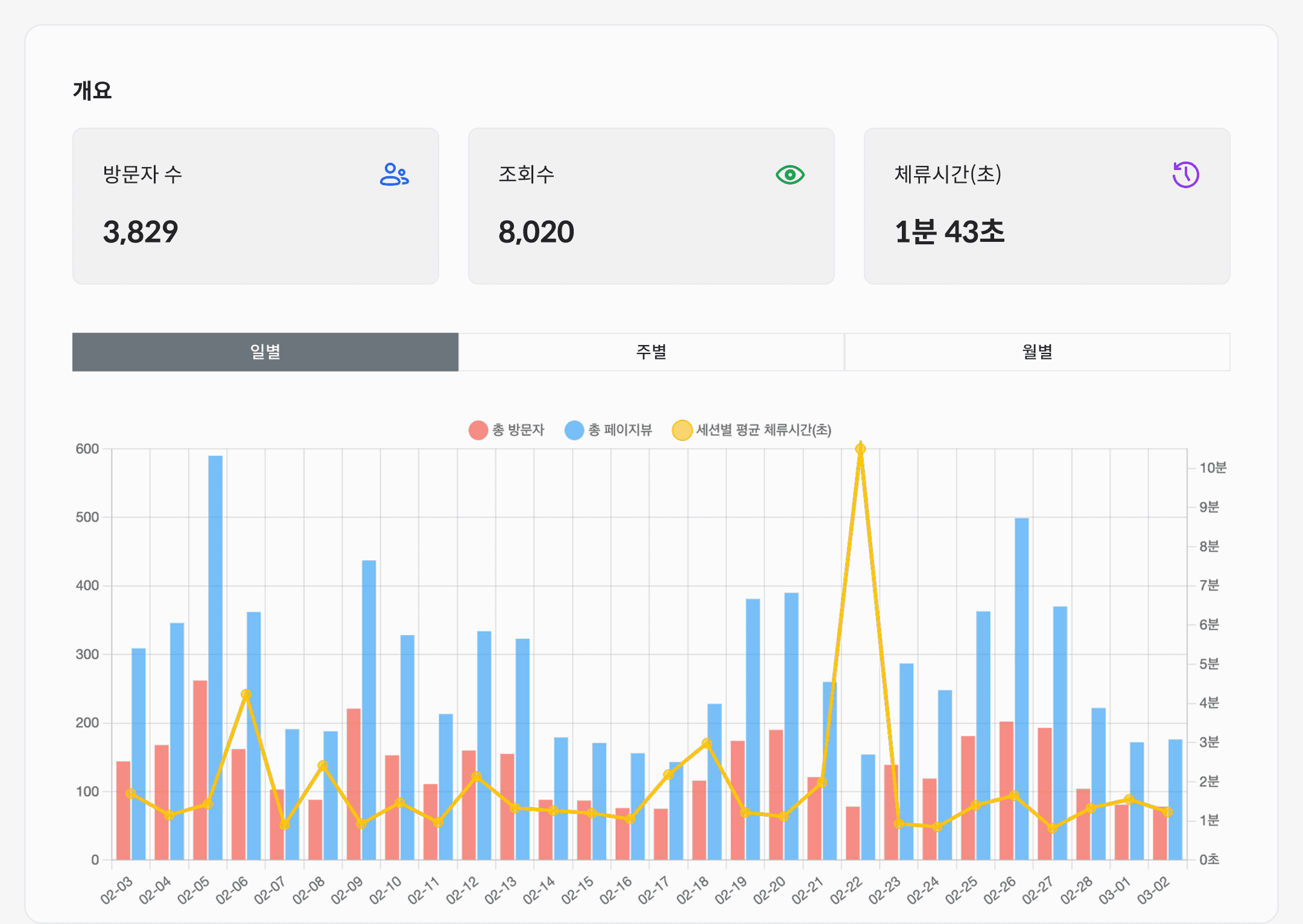This screenshot has height=924, width=1303.
Task: Open the 방문자 수 3,829 card
Action: pos(255,206)
